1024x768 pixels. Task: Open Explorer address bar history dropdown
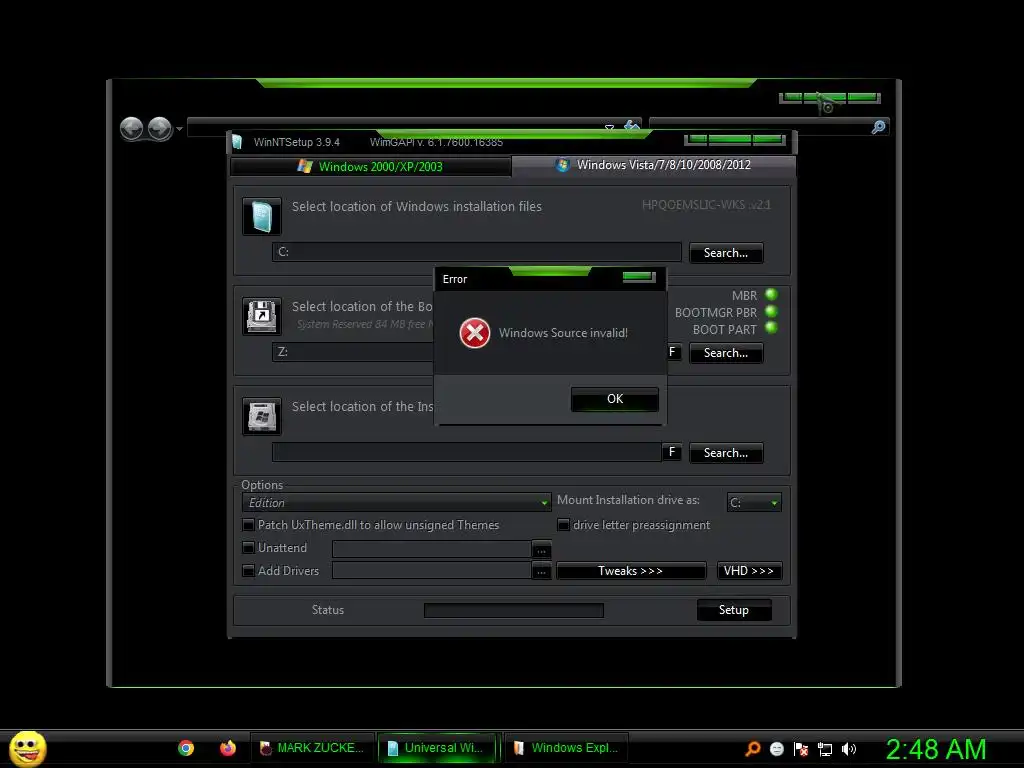coord(609,127)
